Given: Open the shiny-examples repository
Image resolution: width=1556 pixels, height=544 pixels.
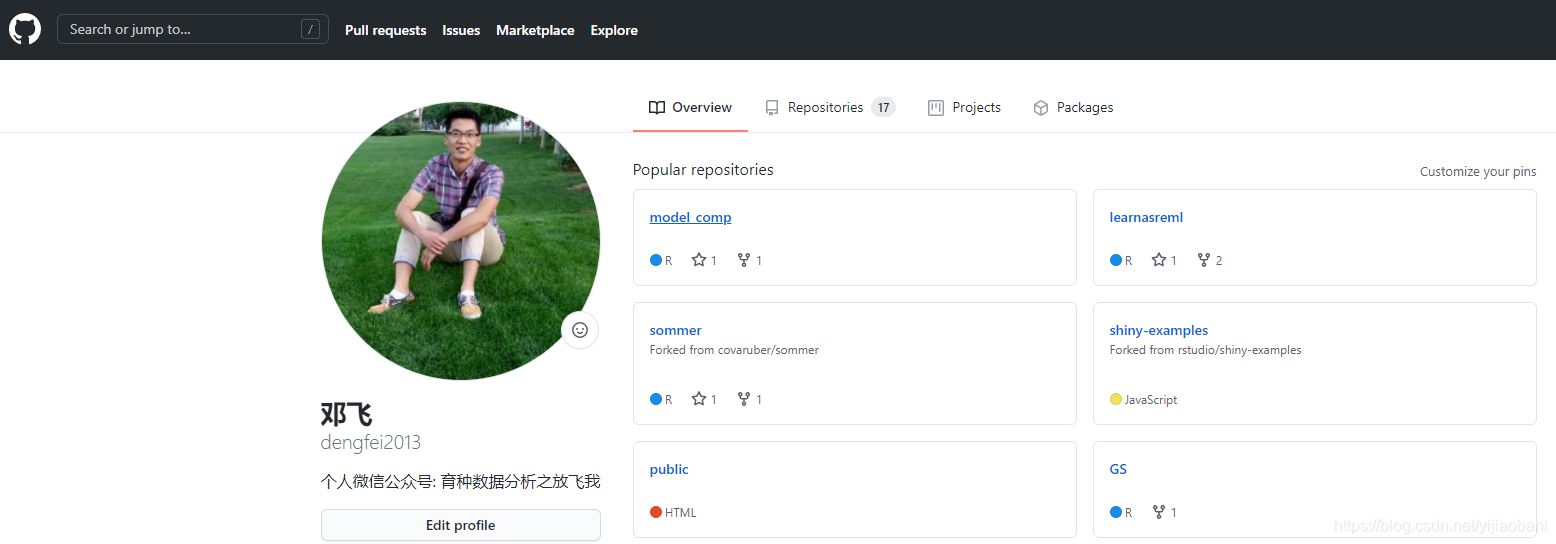Looking at the screenshot, I should pos(1158,330).
